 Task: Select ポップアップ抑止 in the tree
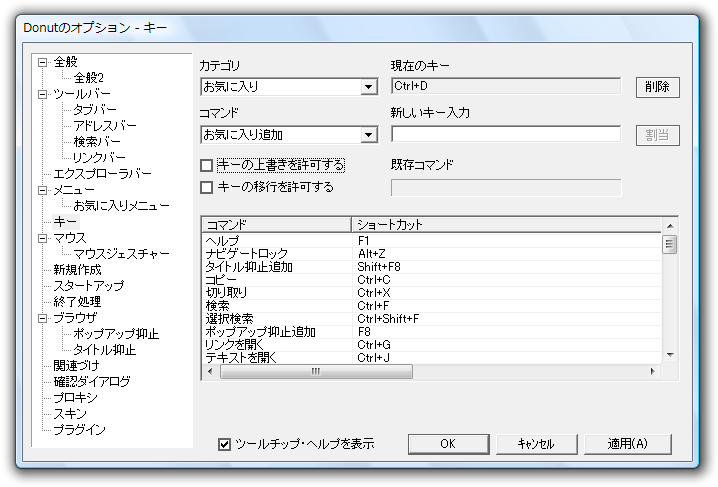pyautogui.click(x=116, y=334)
